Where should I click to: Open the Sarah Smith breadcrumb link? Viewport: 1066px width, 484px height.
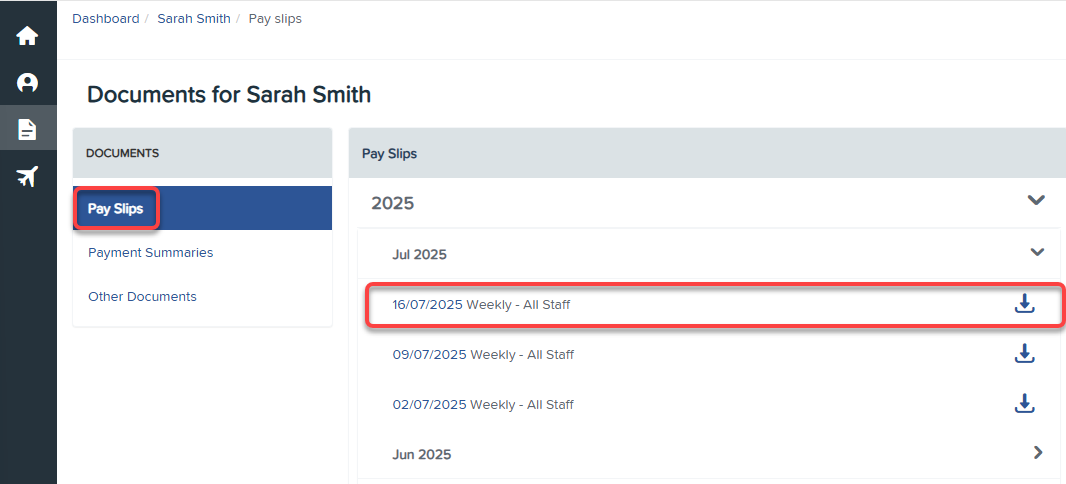[194, 19]
